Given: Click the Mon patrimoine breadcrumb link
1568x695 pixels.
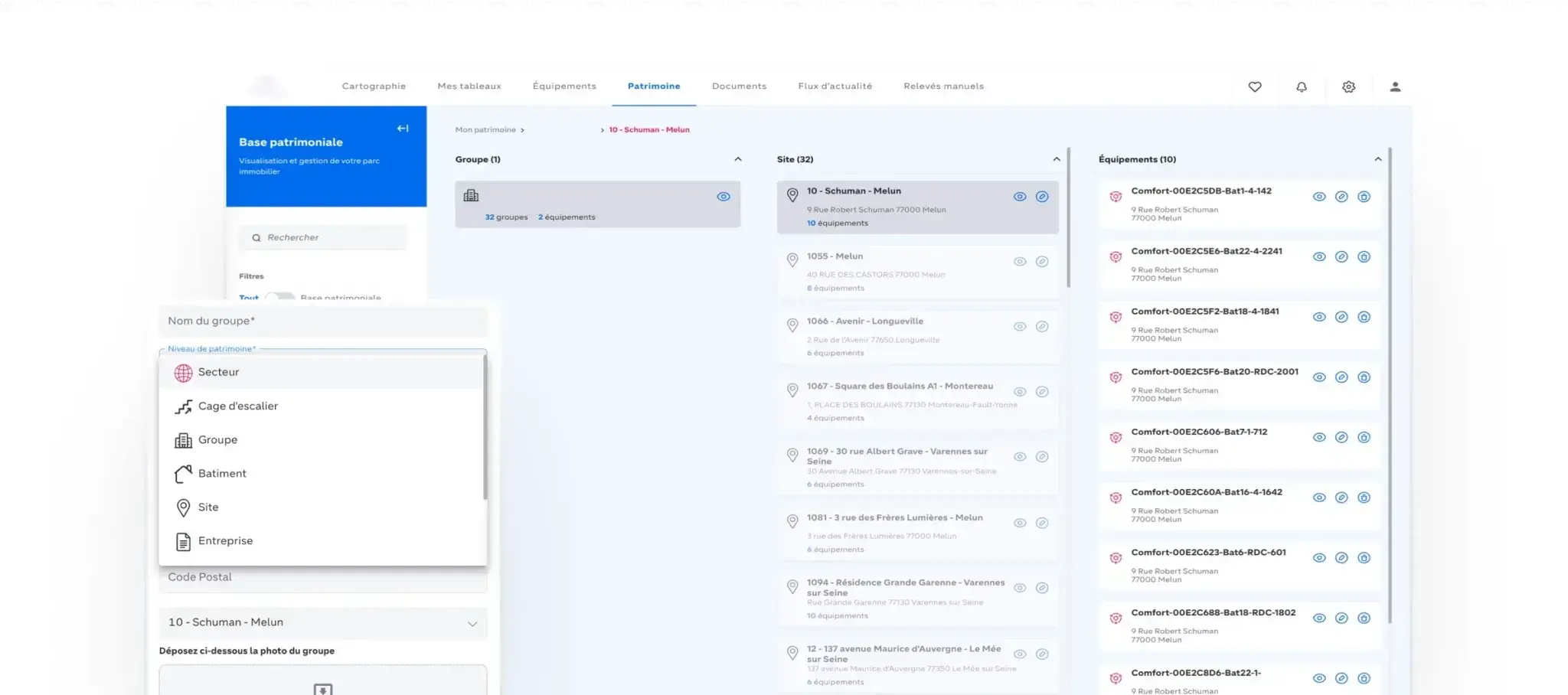Looking at the screenshot, I should coord(485,130).
